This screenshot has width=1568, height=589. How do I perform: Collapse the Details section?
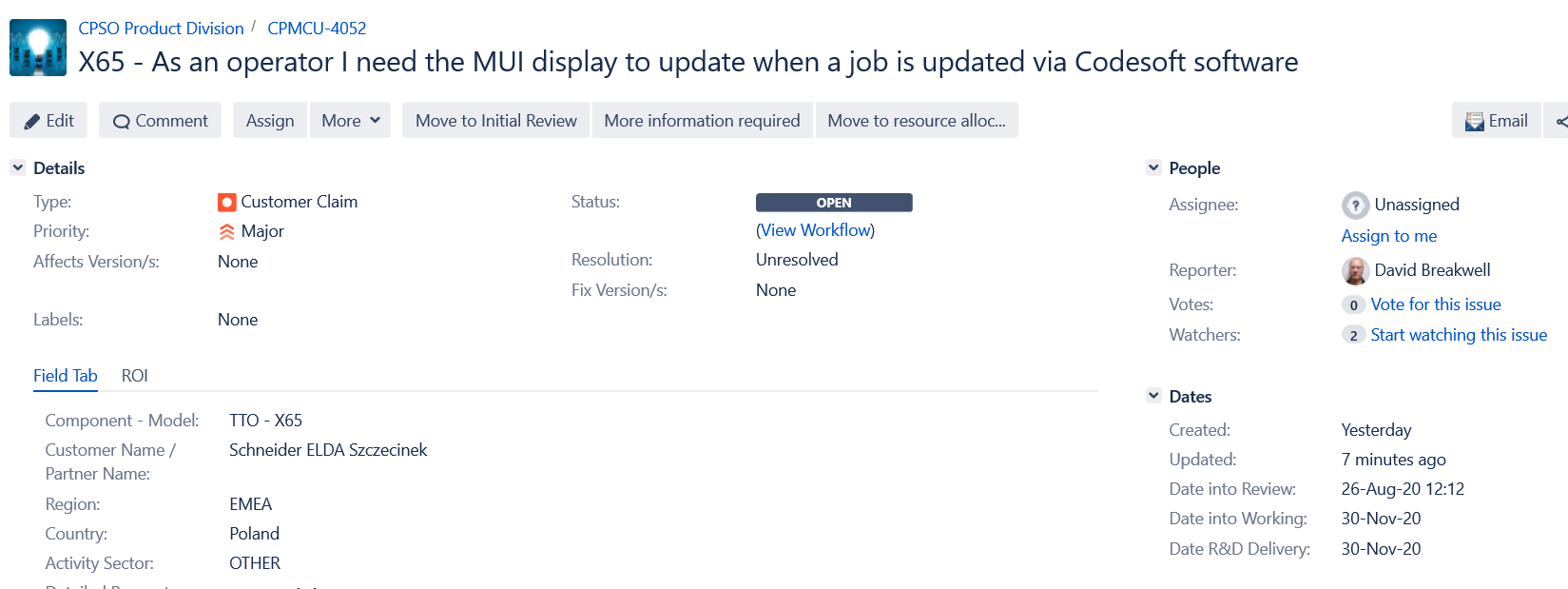pyautogui.click(x=18, y=167)
